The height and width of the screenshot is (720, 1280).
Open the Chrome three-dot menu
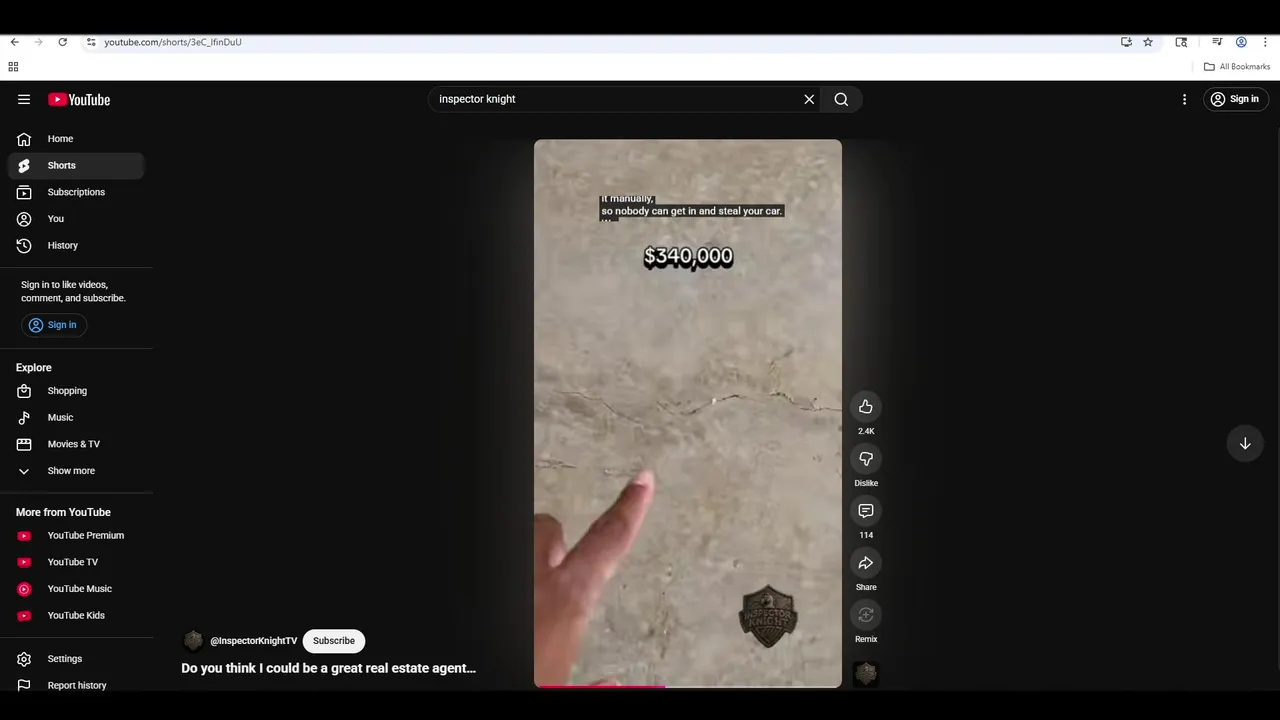(x=1265, y=42)
